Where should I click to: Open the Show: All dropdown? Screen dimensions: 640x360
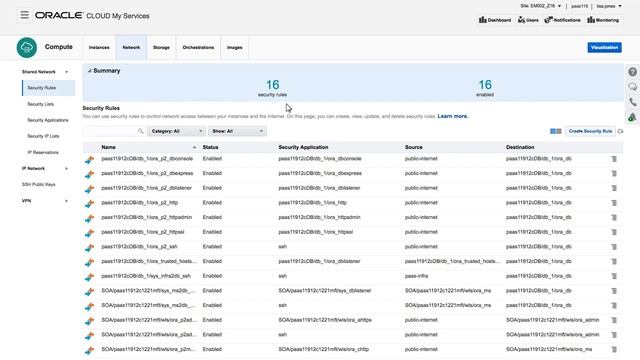(237, 131)
